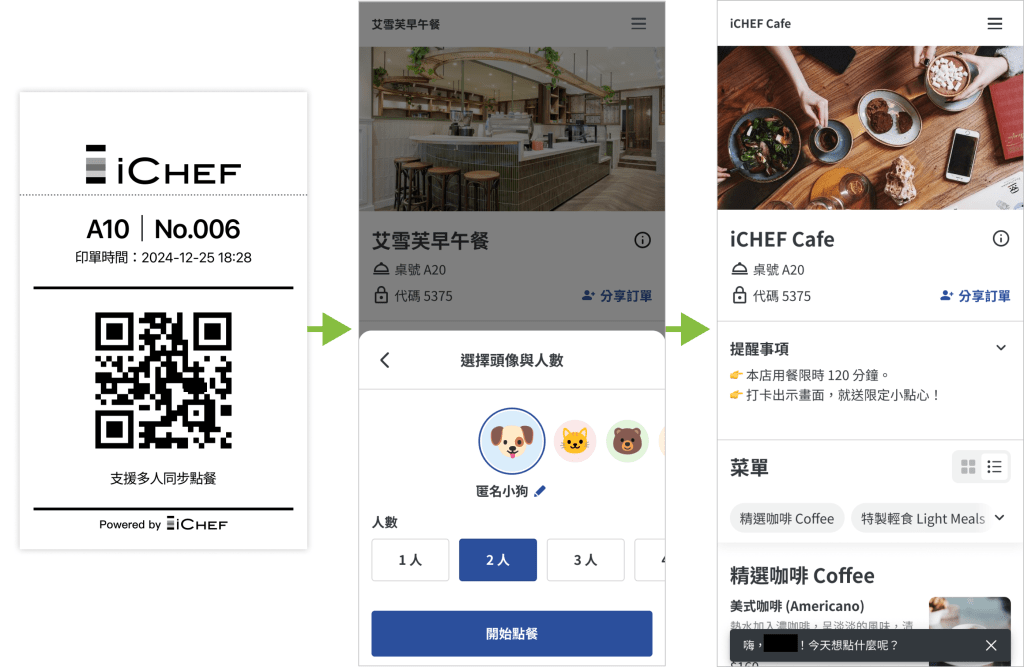Choose 1 人 party size
The image size is (1024, 667).
click(410, 560)
